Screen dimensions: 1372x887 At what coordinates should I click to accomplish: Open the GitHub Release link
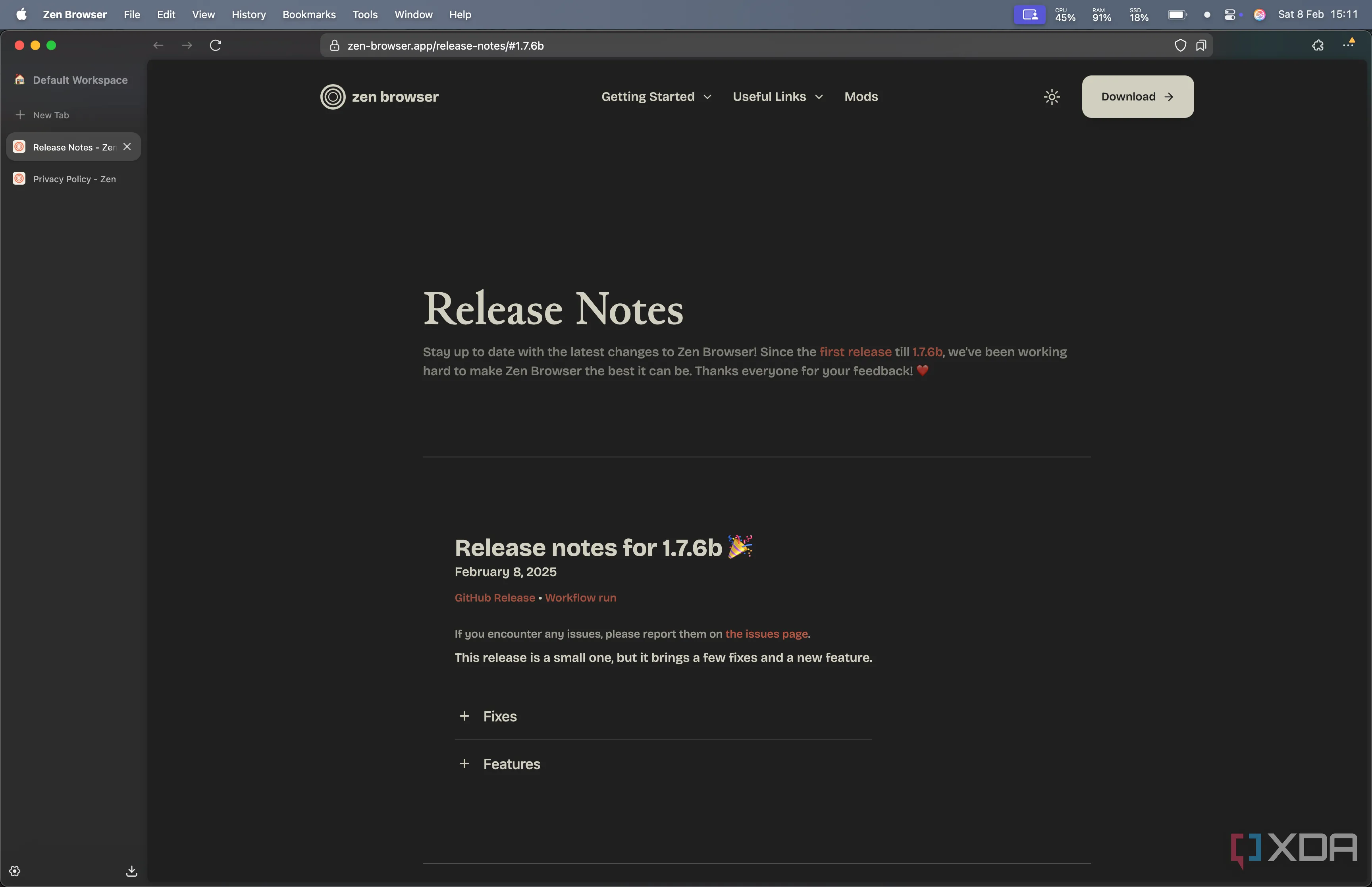pyautogui.click(x=495, y=598)
